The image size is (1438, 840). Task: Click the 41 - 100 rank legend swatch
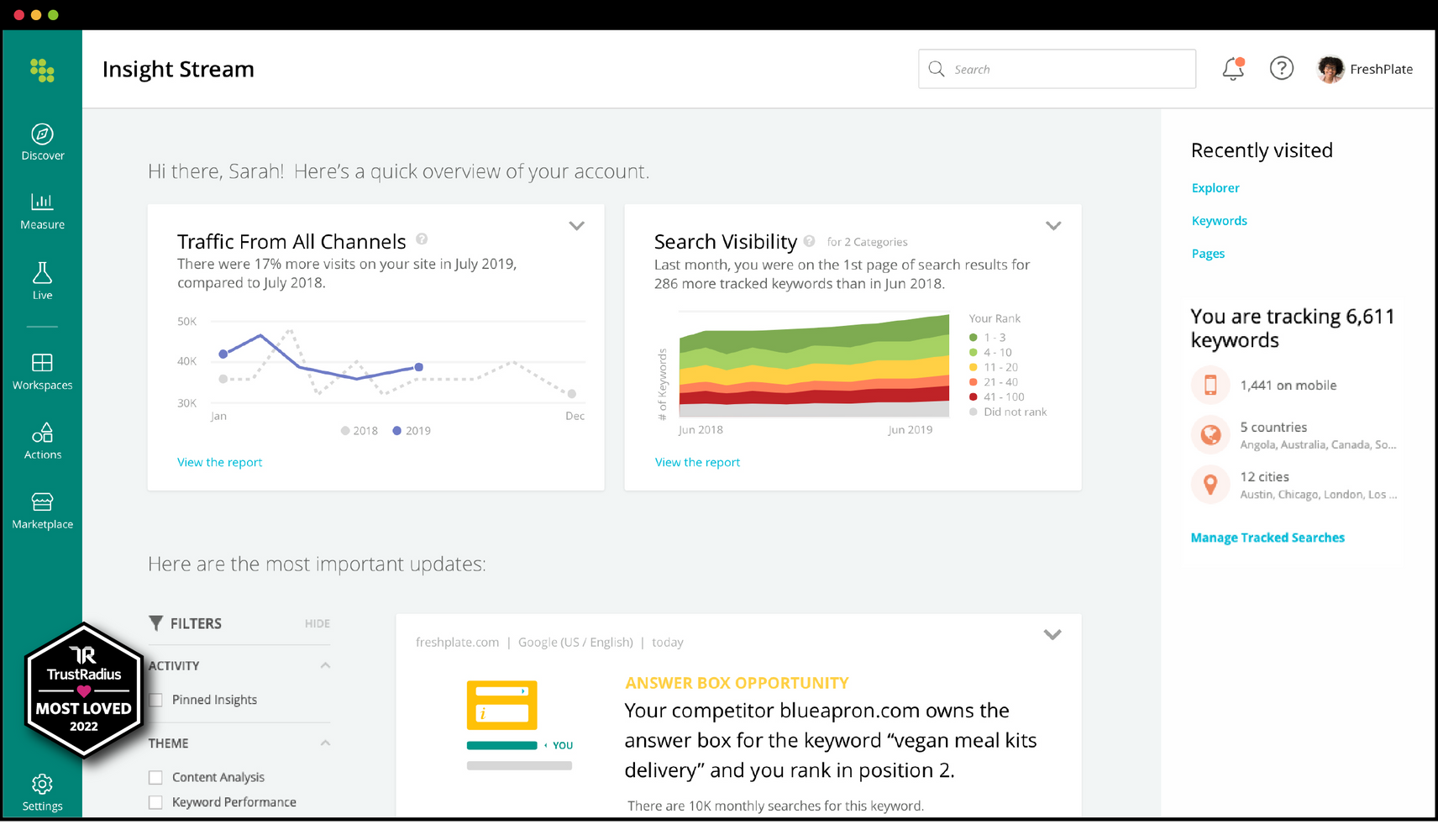coord(974,396)
